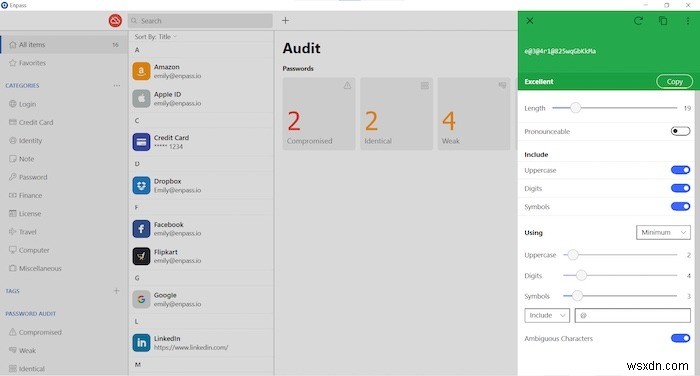This screenshot has width=700, height=376.
Task: Open the Apple ID item icon
Action: click(x=141, y=98)
